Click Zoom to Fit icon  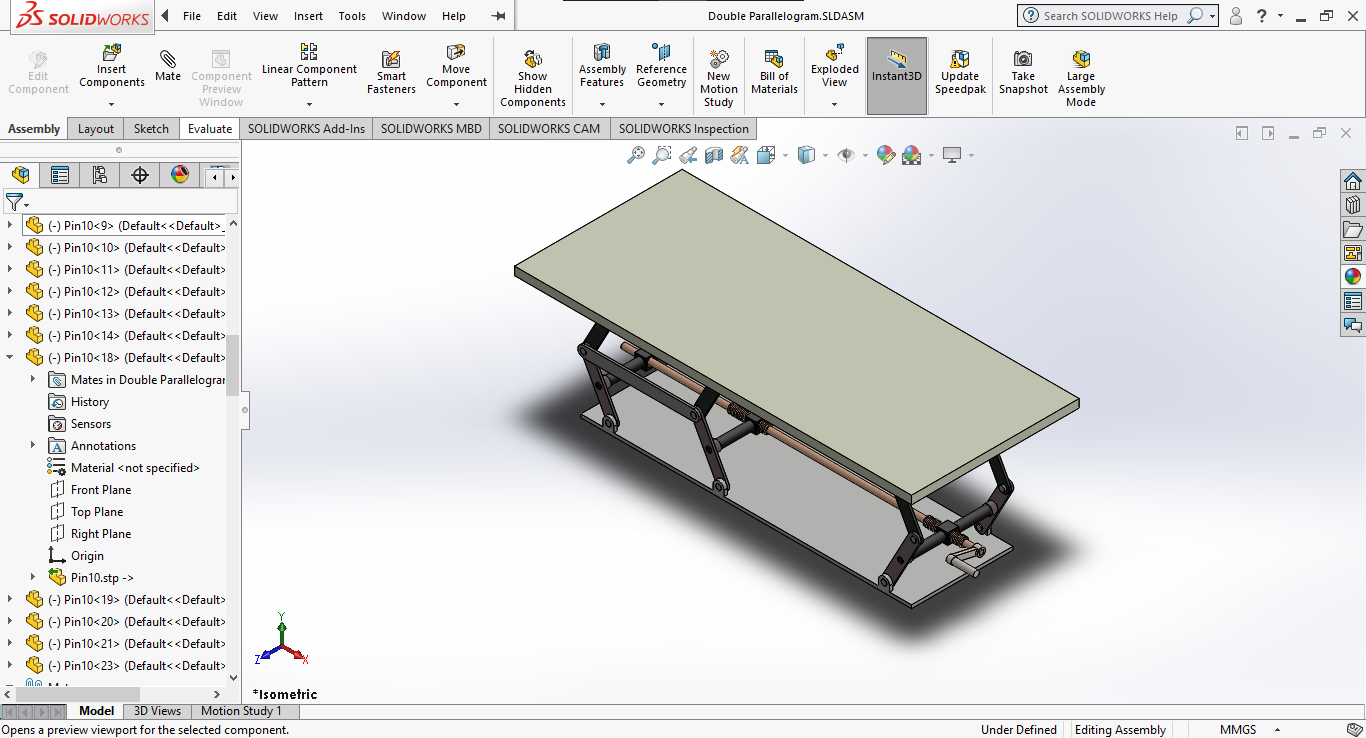click(636, 155)
